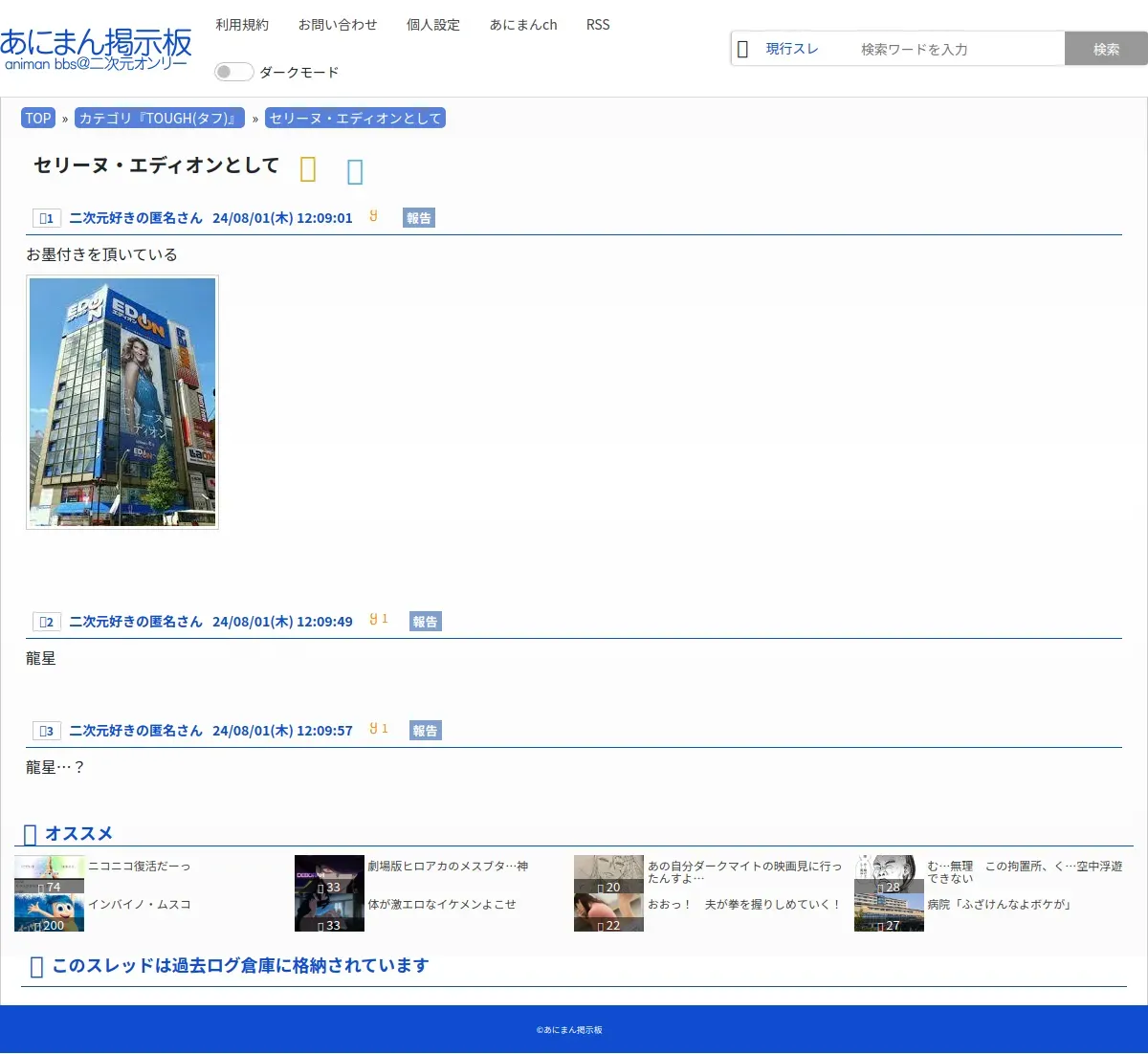Click the like icon on post 3
Image resolution: width=1148 pixels, height=1054 pixels.
[374, 729]
